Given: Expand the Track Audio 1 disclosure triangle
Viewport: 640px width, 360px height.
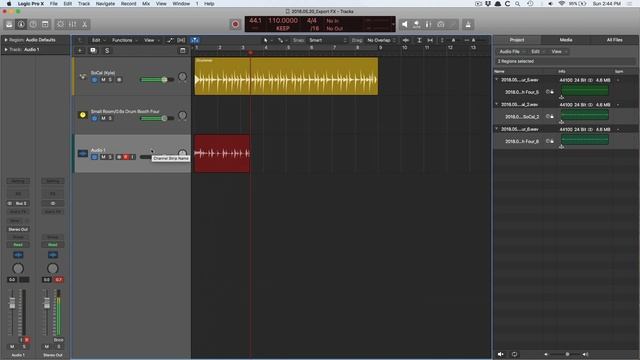Looking at the screenshot, I should click(6, 49).
